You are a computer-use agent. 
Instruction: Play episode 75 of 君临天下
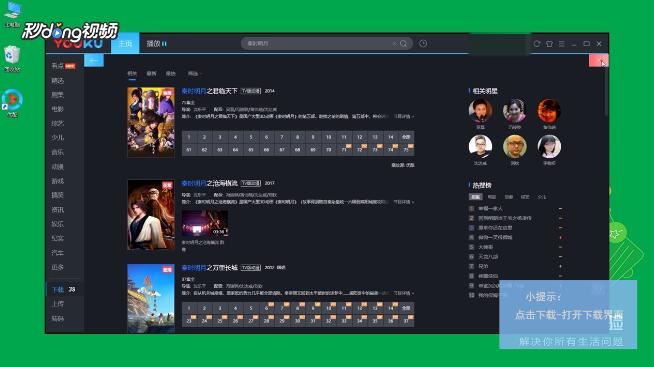point(406,150)
